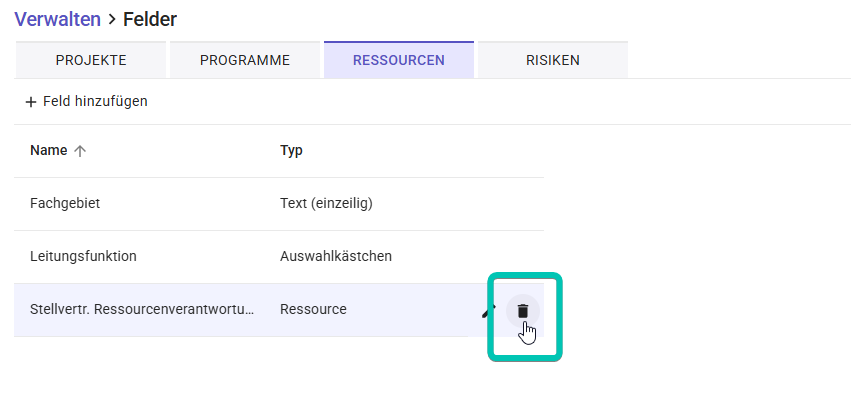Click the Auswahlkästchen type cell
The height and width of the screenshot is (400, 851).
[336, 256]
